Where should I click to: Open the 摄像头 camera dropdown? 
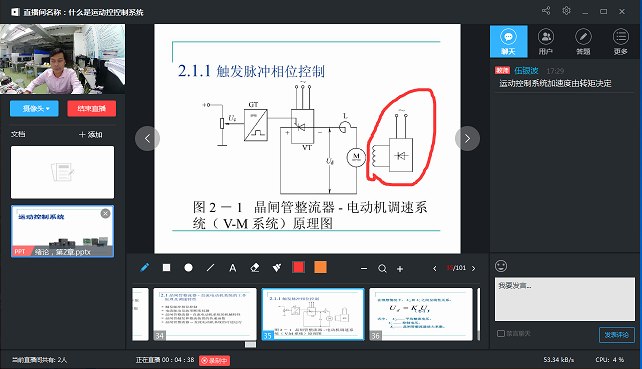(x=34, y=109)
